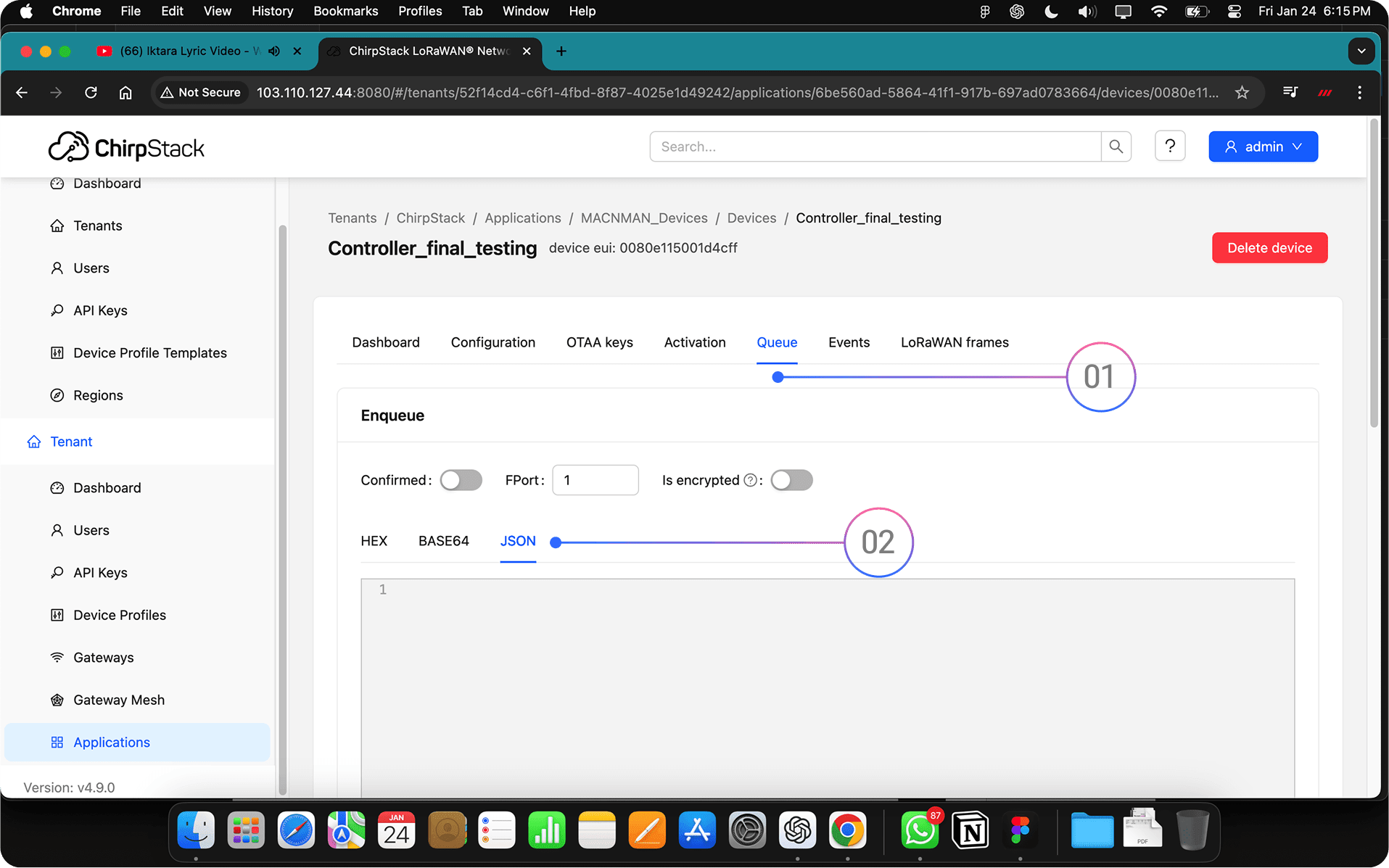Viewport: 1389px width, 868px height.
Task: Expand the admin user dropdown
Action: pyautogui.click(x=1263, y=146)
